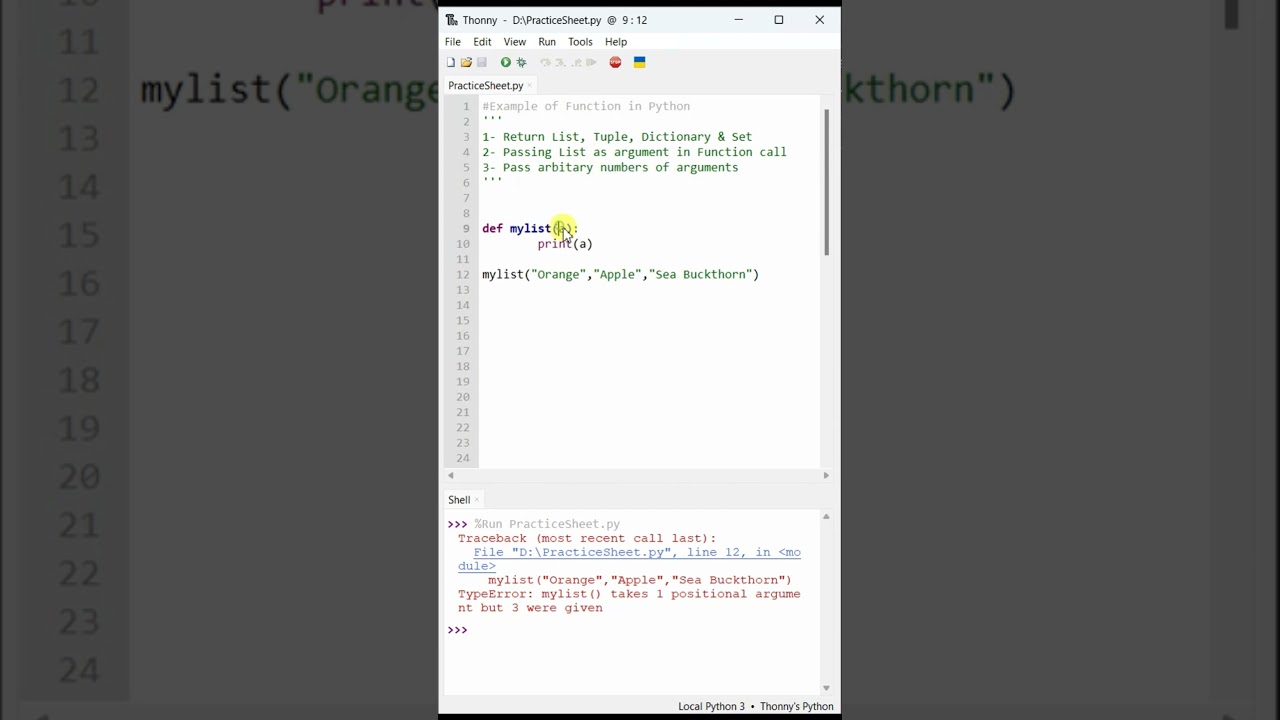Click the Save file icon
Screen dimensions: 1280x720
[481, 62]
